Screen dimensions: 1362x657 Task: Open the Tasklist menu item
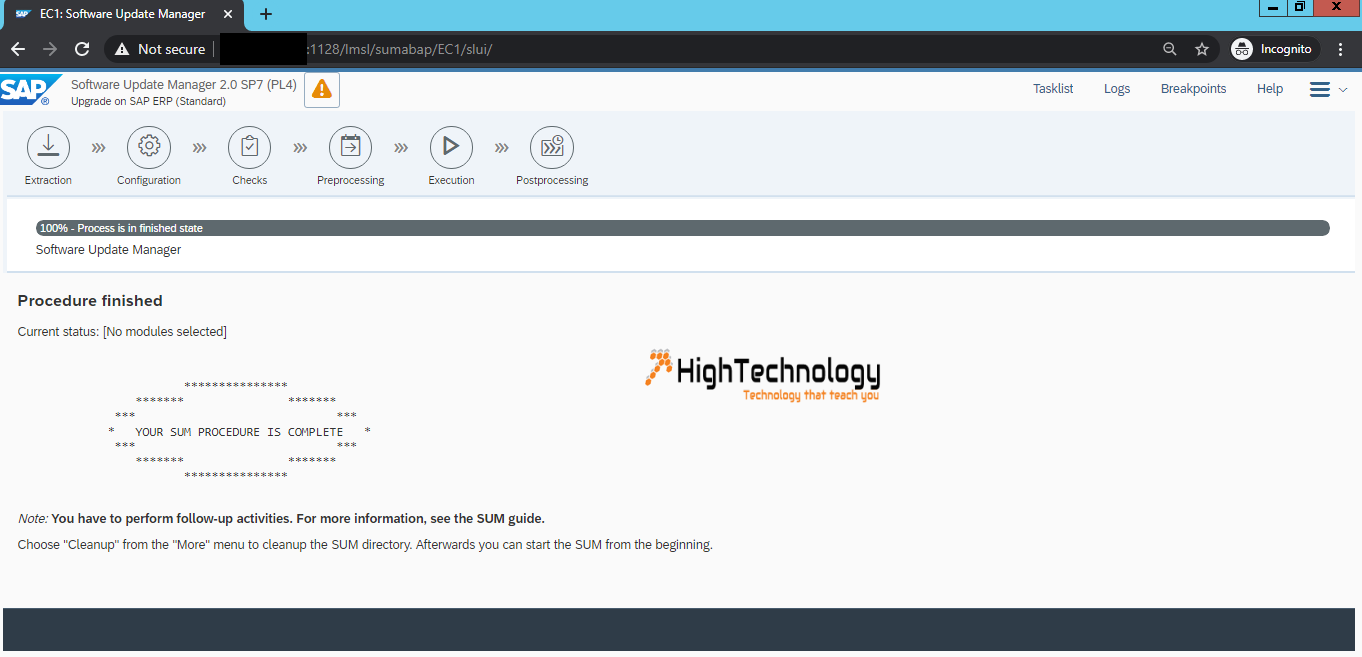coord(1053,89)
